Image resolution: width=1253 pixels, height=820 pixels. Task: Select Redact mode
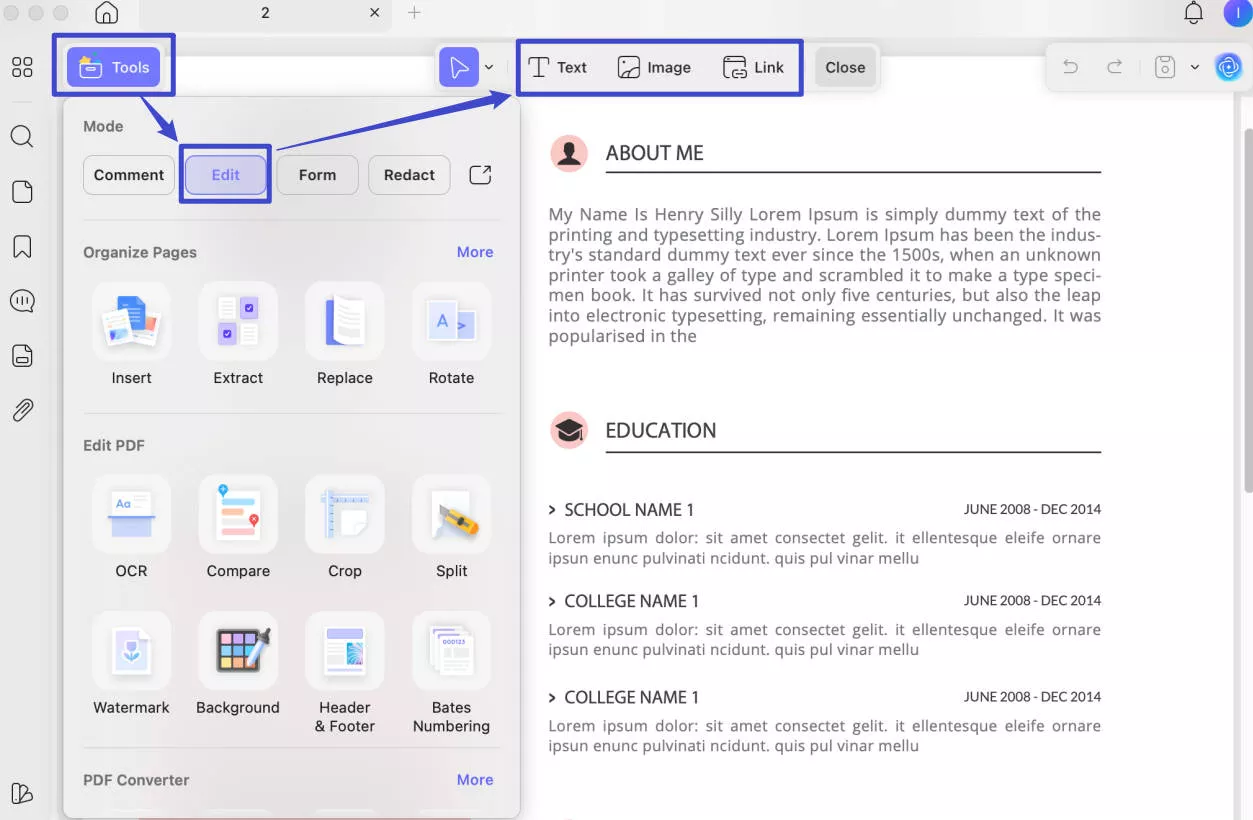coord(409,174)
